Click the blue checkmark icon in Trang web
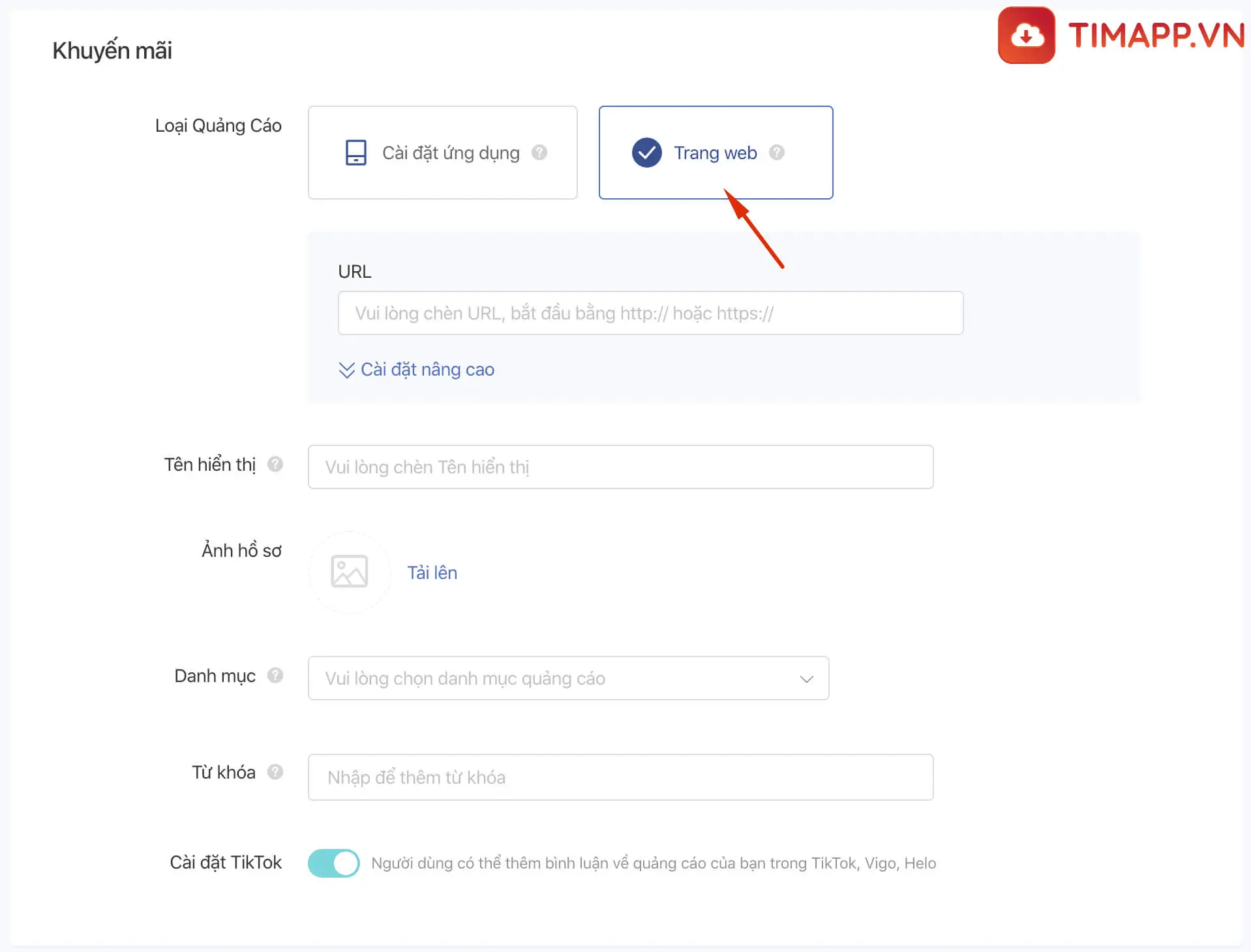1251x952 pixels. (646, 153)
